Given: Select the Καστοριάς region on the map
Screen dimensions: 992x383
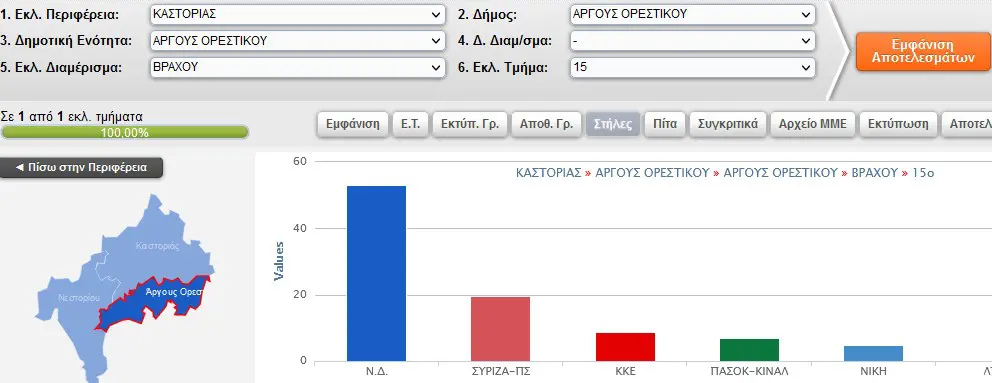Looking at the screenshot, I should 158,246.
